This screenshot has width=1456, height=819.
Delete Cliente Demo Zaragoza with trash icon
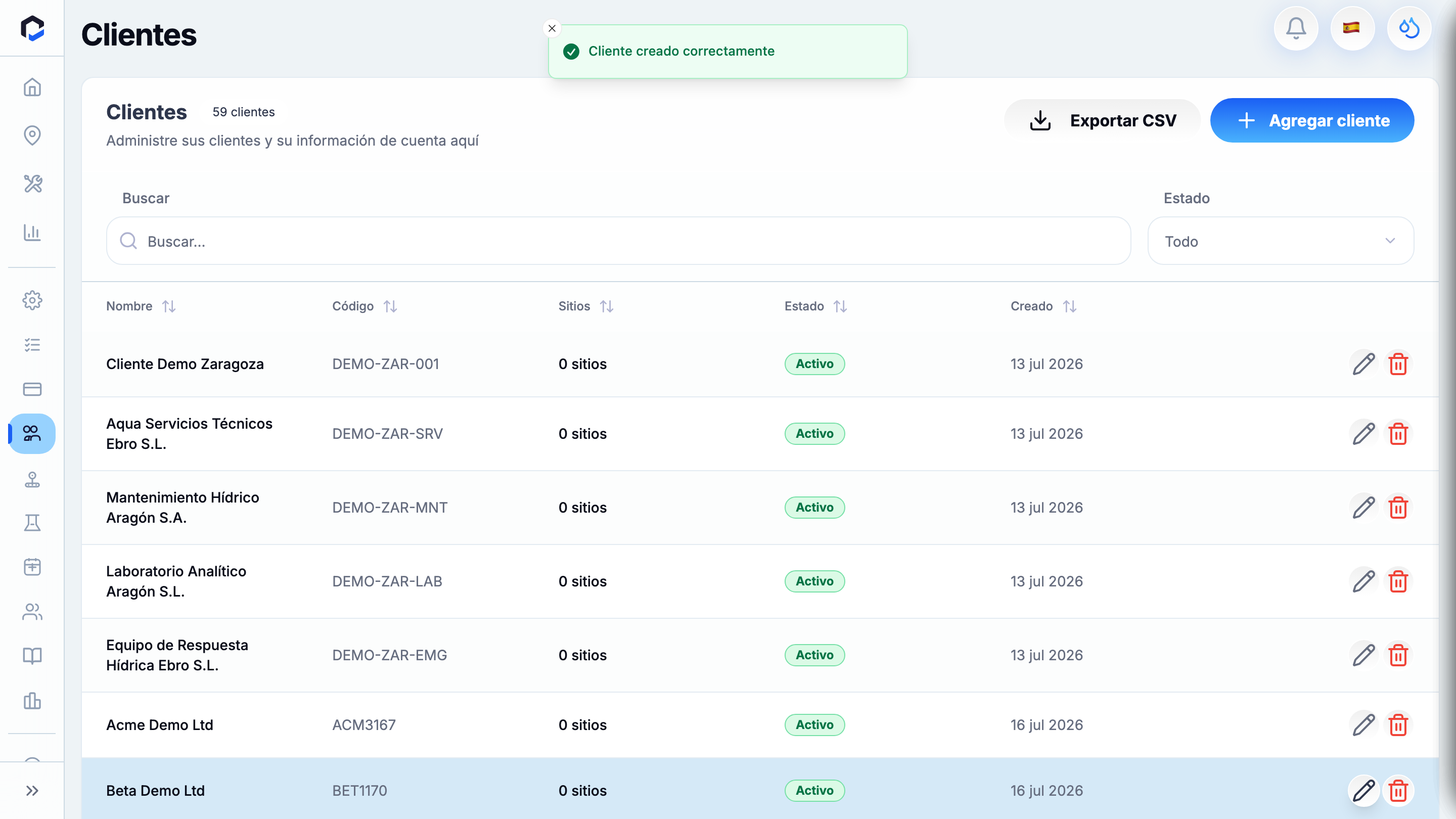pos(1398,364)
